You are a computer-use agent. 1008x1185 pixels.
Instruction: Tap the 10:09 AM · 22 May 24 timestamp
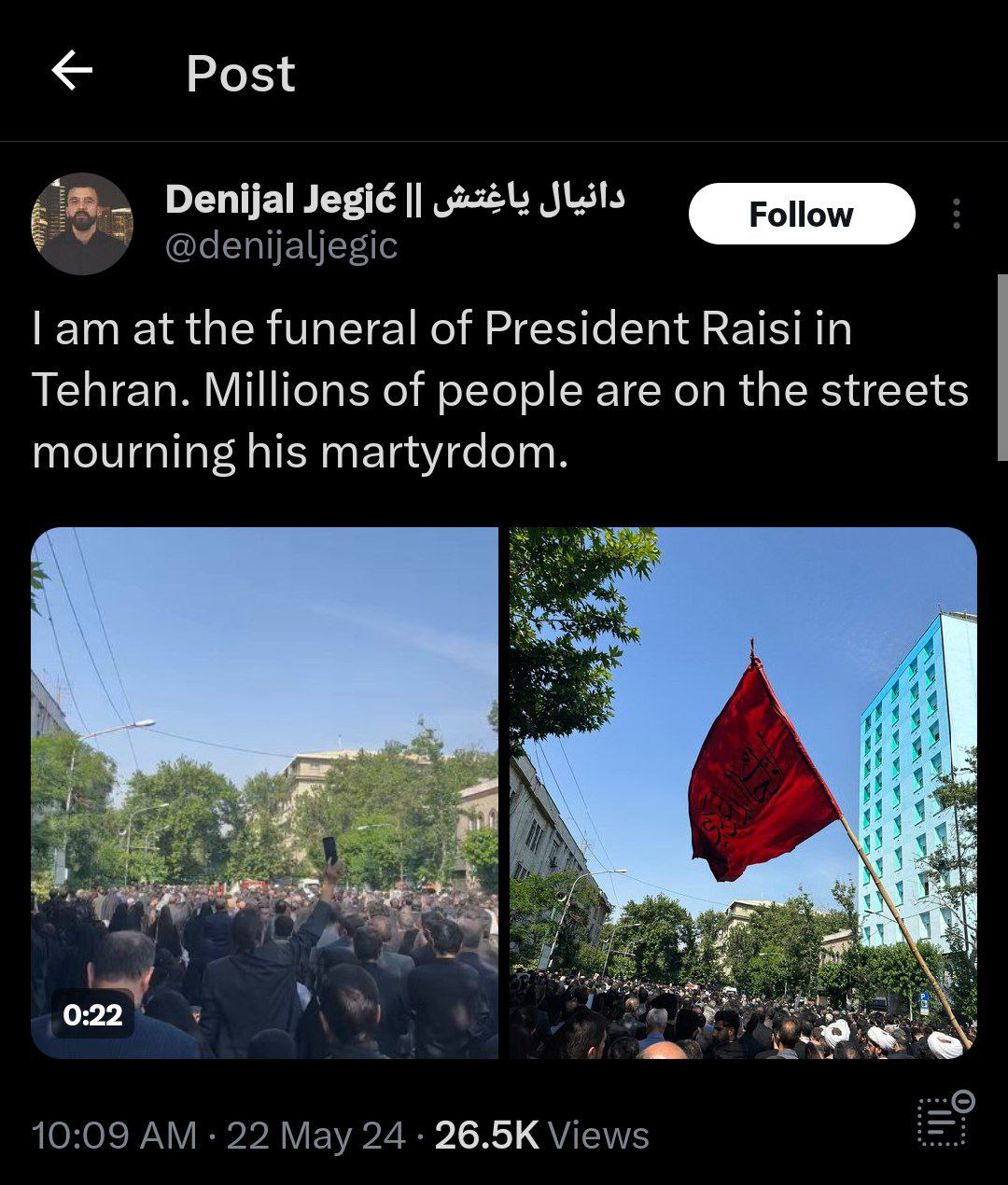219,1136
